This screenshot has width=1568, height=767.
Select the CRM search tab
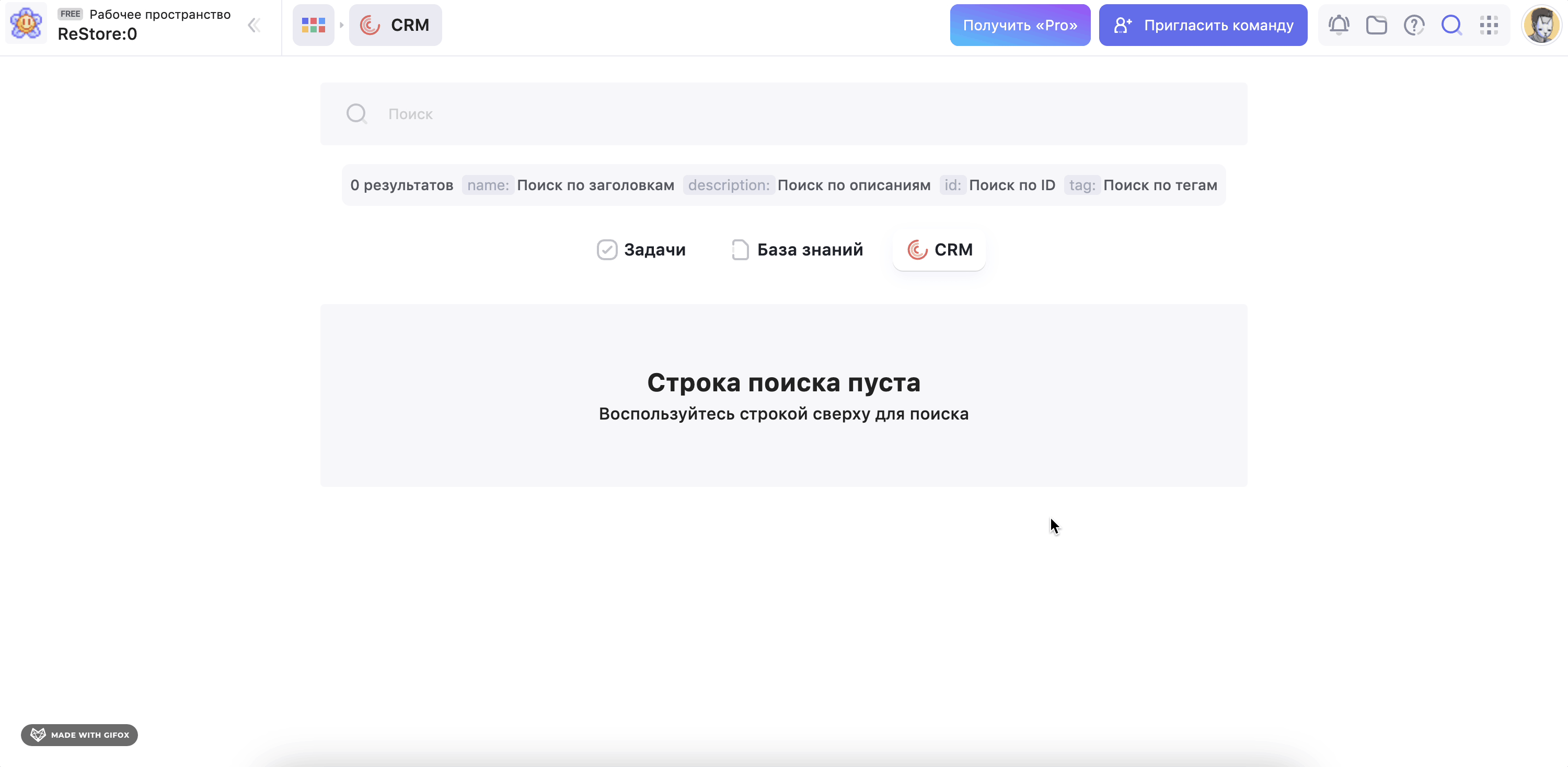[939, 249]
